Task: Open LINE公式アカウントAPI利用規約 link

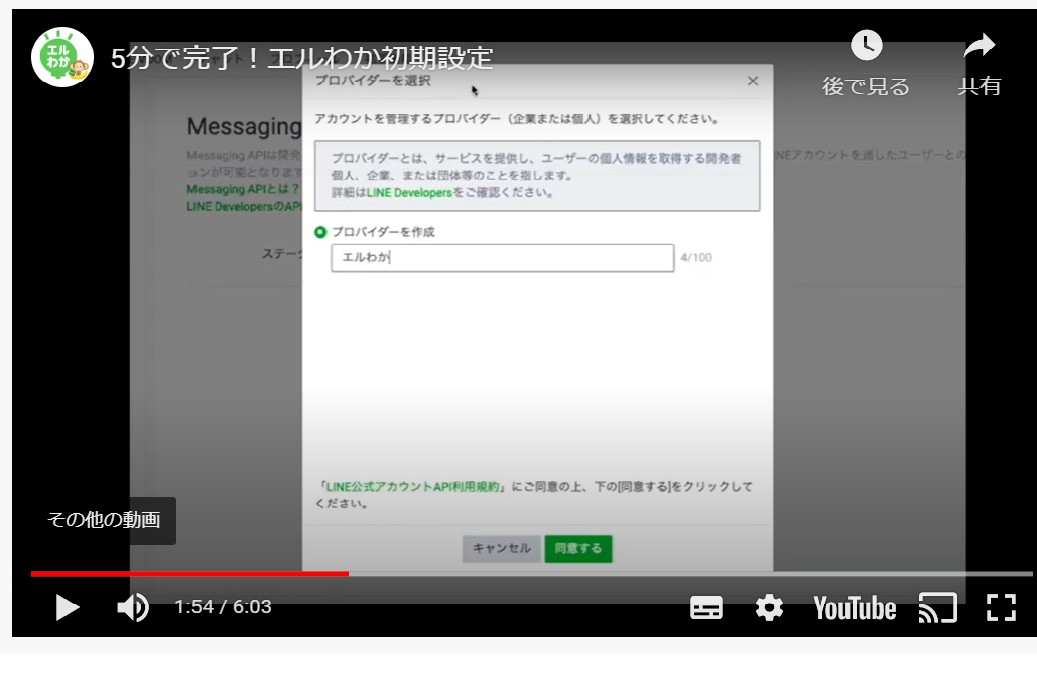Action: (412, 487)
